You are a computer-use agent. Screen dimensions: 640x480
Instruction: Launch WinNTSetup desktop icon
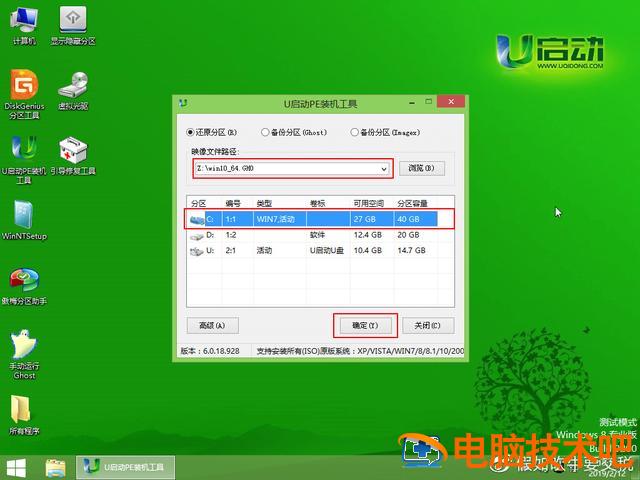point(24,220)
